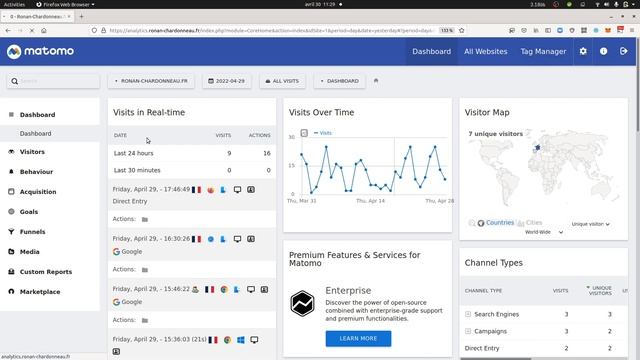The height and width of the screenshot is (360, 640).
Task: Open a new browser tab
Action: click(x=81, y=16)
